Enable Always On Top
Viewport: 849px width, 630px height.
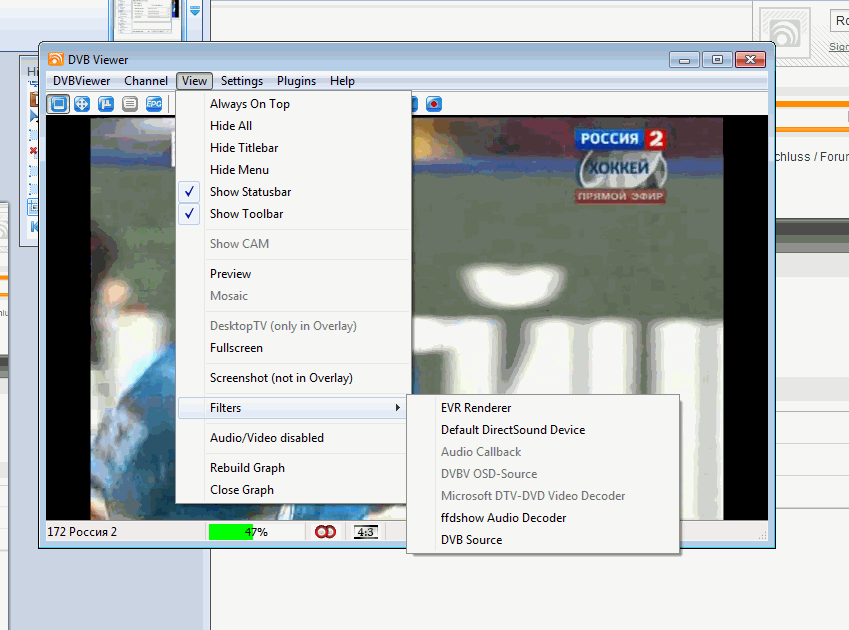(249, 104)
